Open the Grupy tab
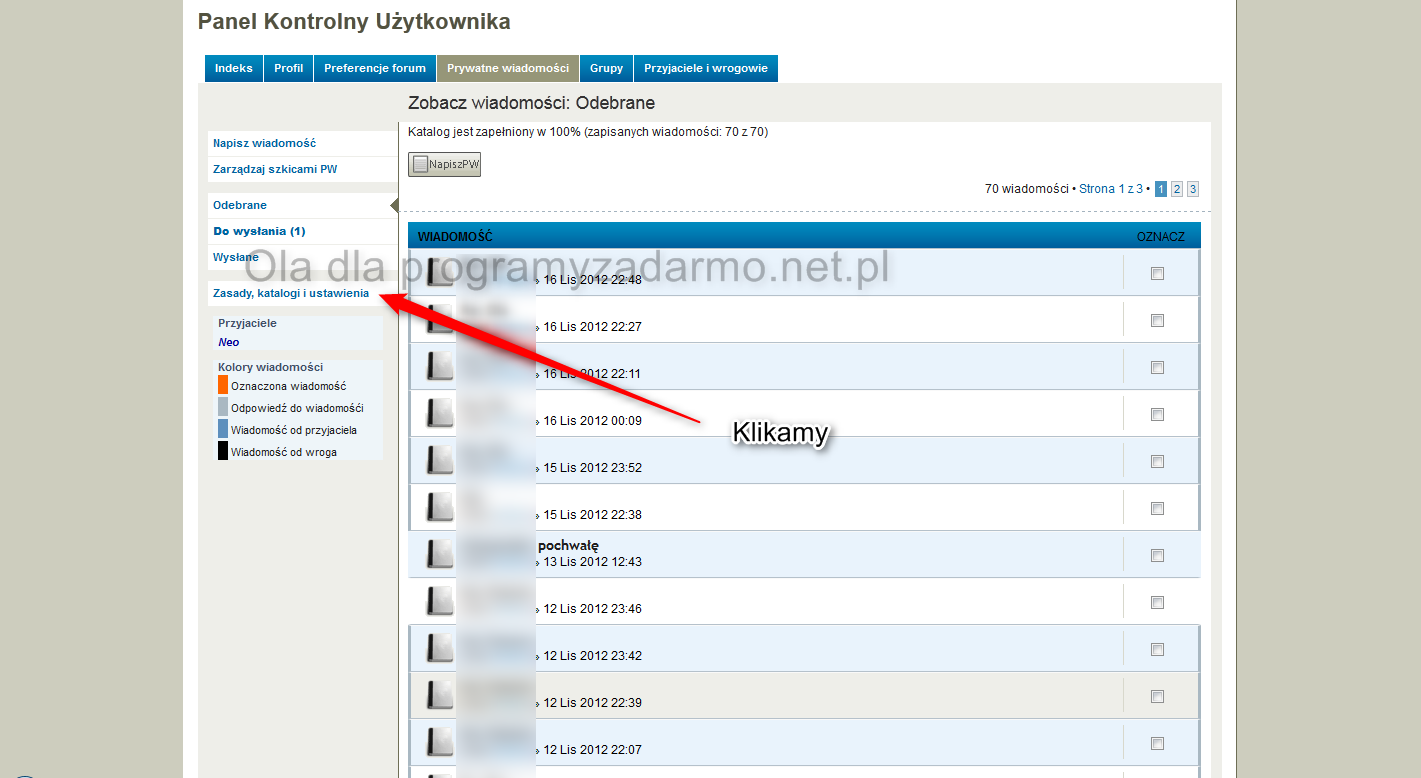This screenshot has height=778, width=1421. point(606,68)
